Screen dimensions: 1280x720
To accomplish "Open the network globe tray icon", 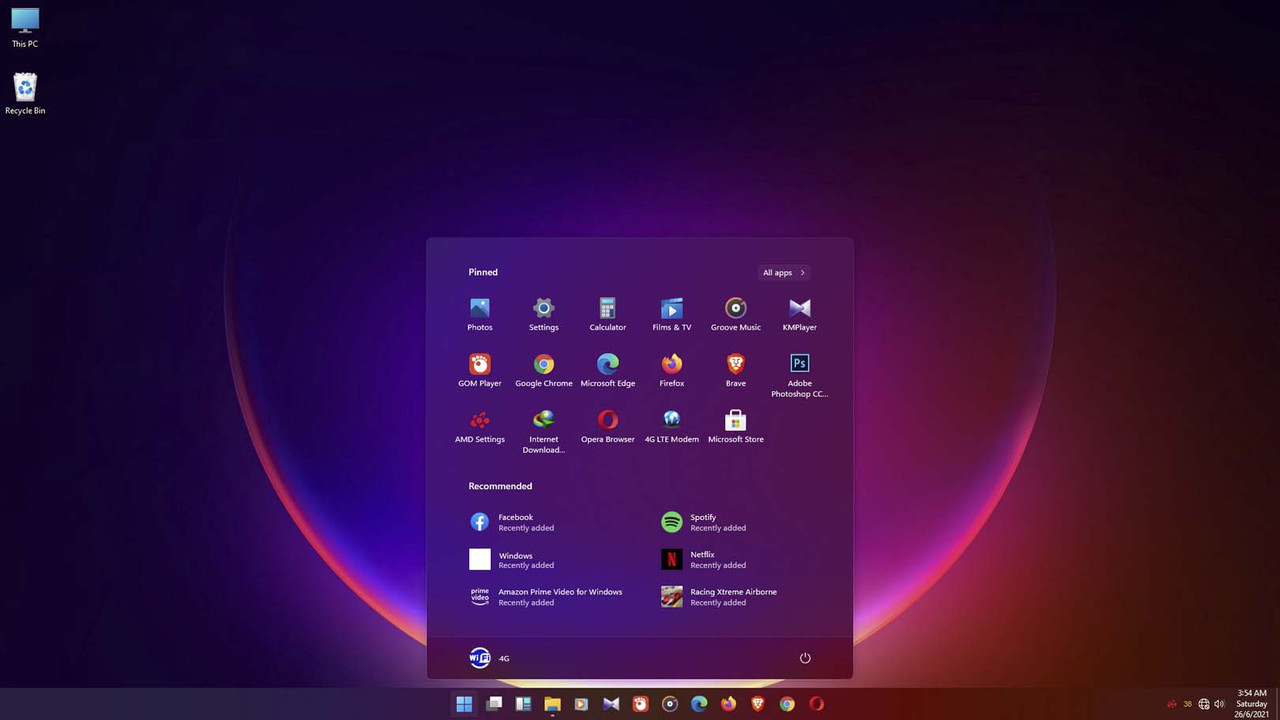I will click(x=1204, y=704).
